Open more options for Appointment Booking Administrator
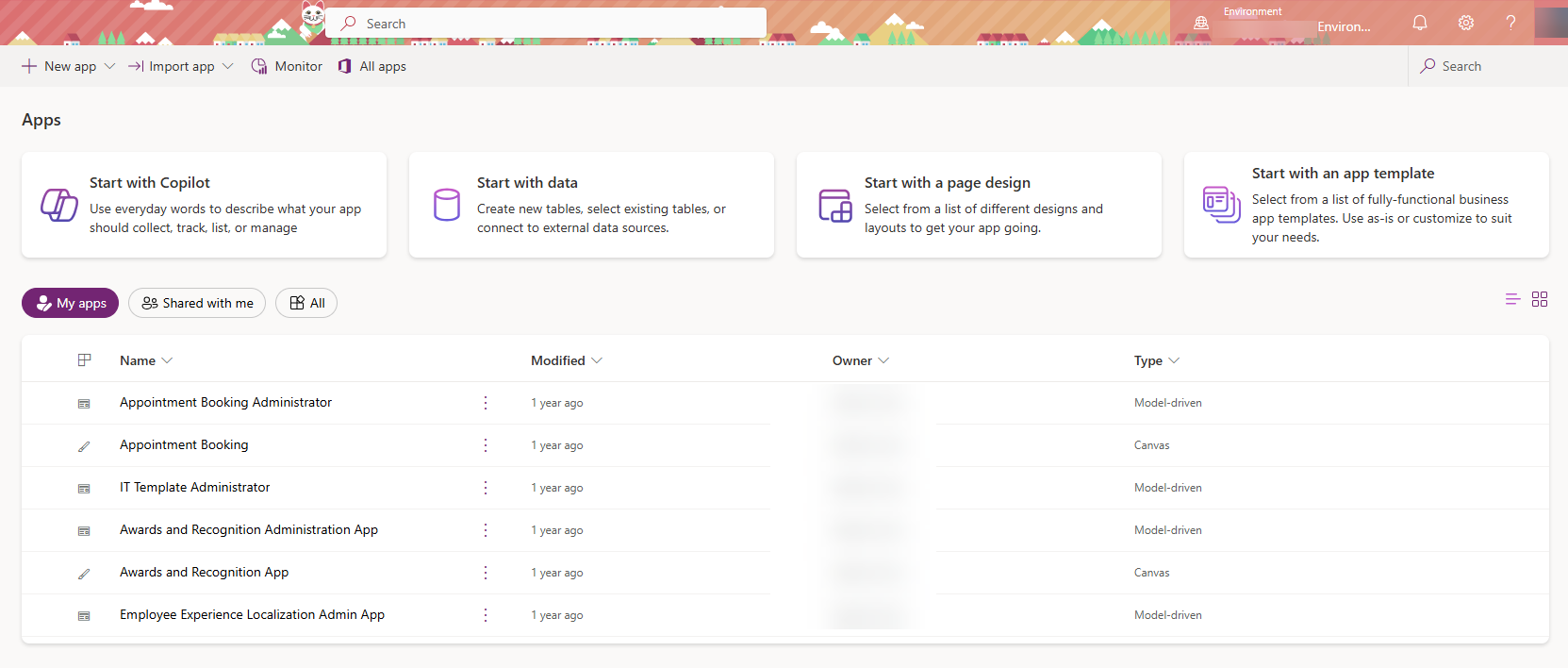Screen dimensions: 1568x668 pos(486,403)
